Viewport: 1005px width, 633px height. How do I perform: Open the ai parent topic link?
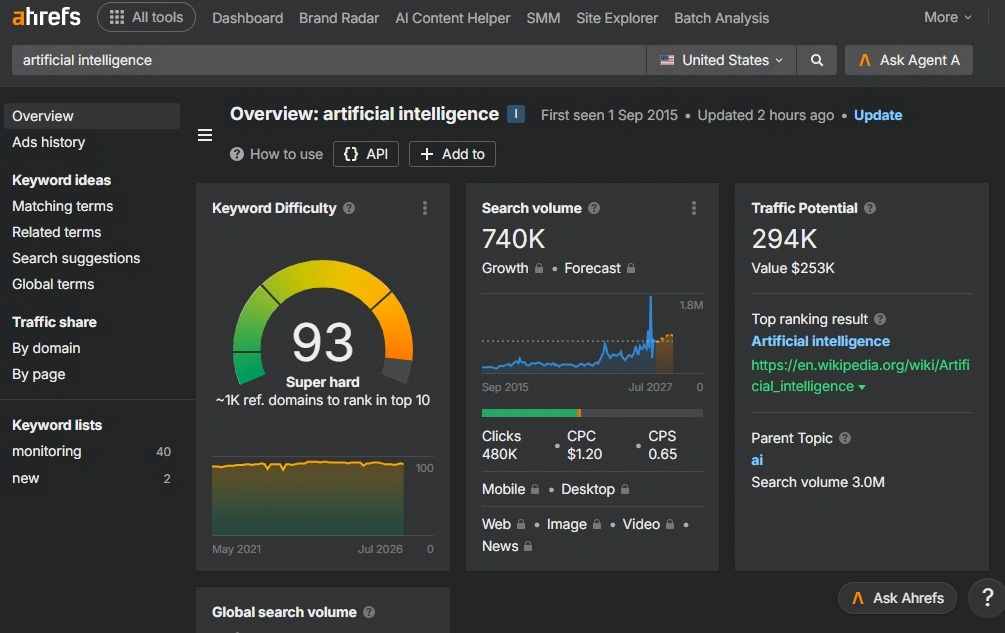click(757, 460)
